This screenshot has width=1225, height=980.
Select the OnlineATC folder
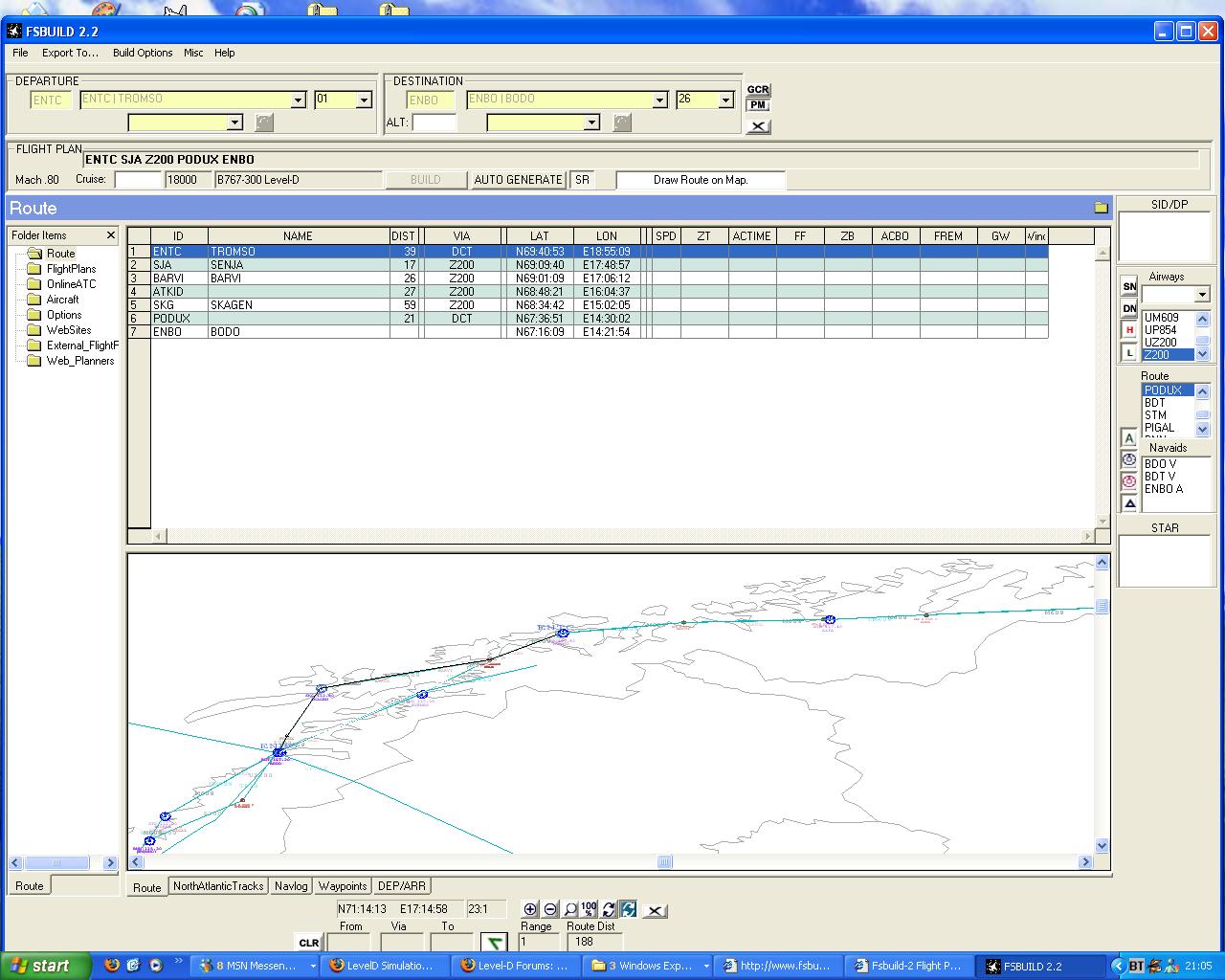click(x=71, y=284)
